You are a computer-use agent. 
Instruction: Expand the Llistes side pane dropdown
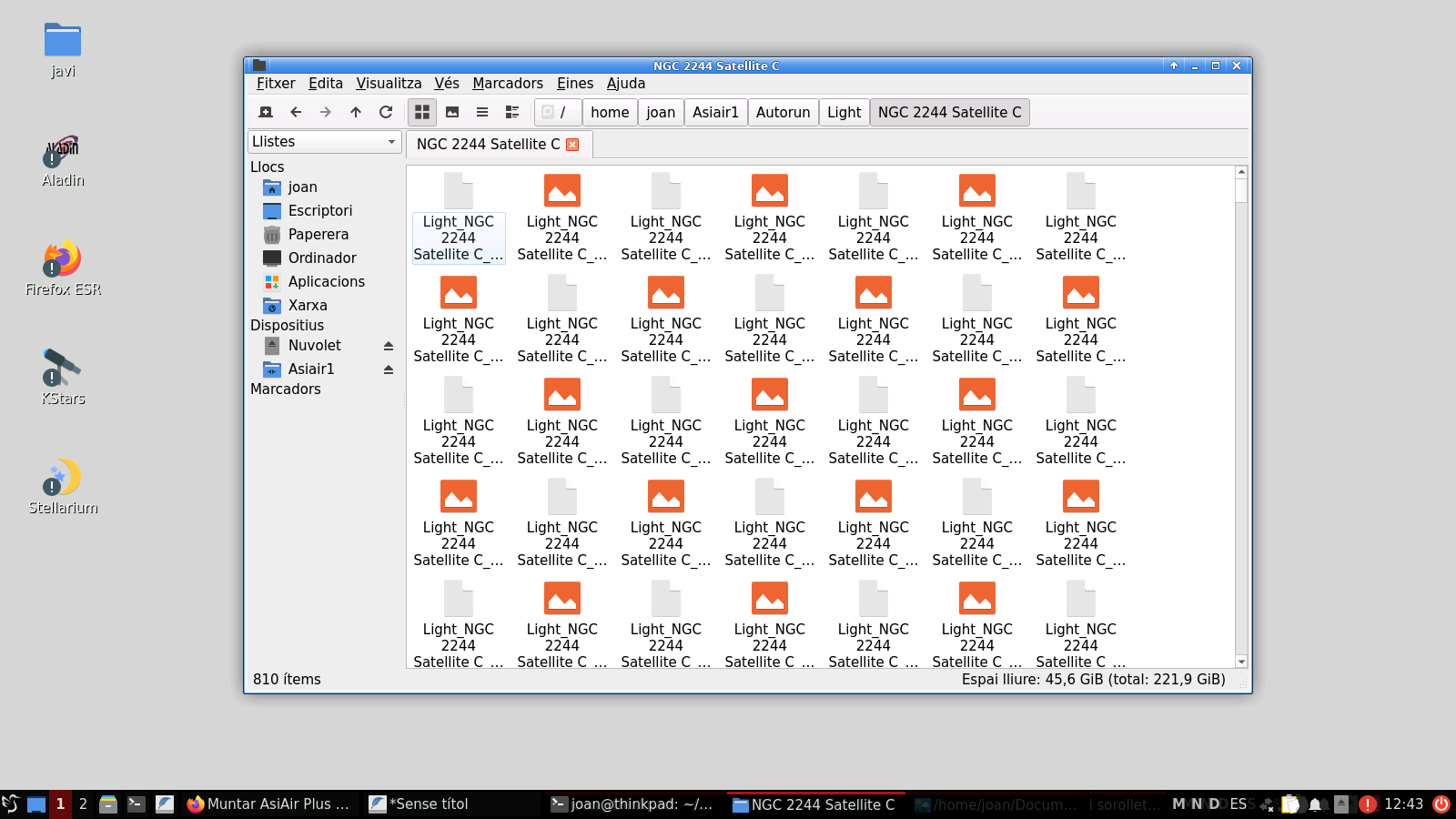[x=325, y=142]
